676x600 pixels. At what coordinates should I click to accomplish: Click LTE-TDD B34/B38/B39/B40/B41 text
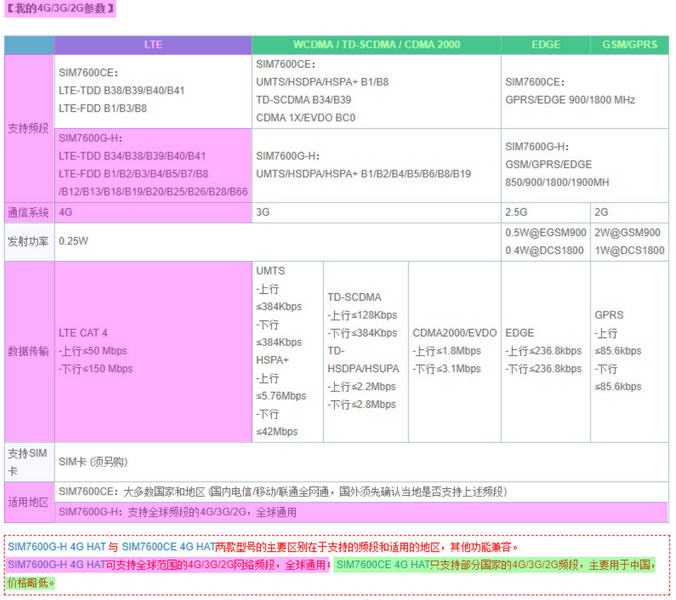click(132, 156)
